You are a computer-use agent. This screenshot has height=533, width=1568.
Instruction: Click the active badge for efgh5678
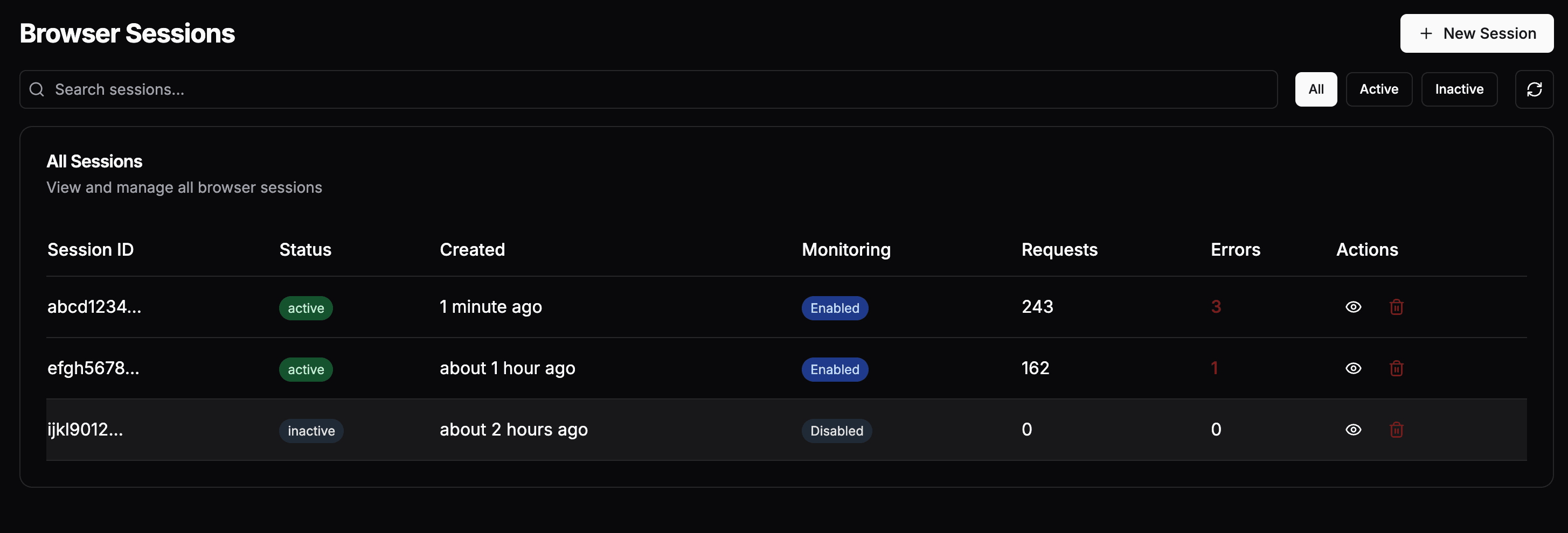pyautogui.click(x=306, y=369)
